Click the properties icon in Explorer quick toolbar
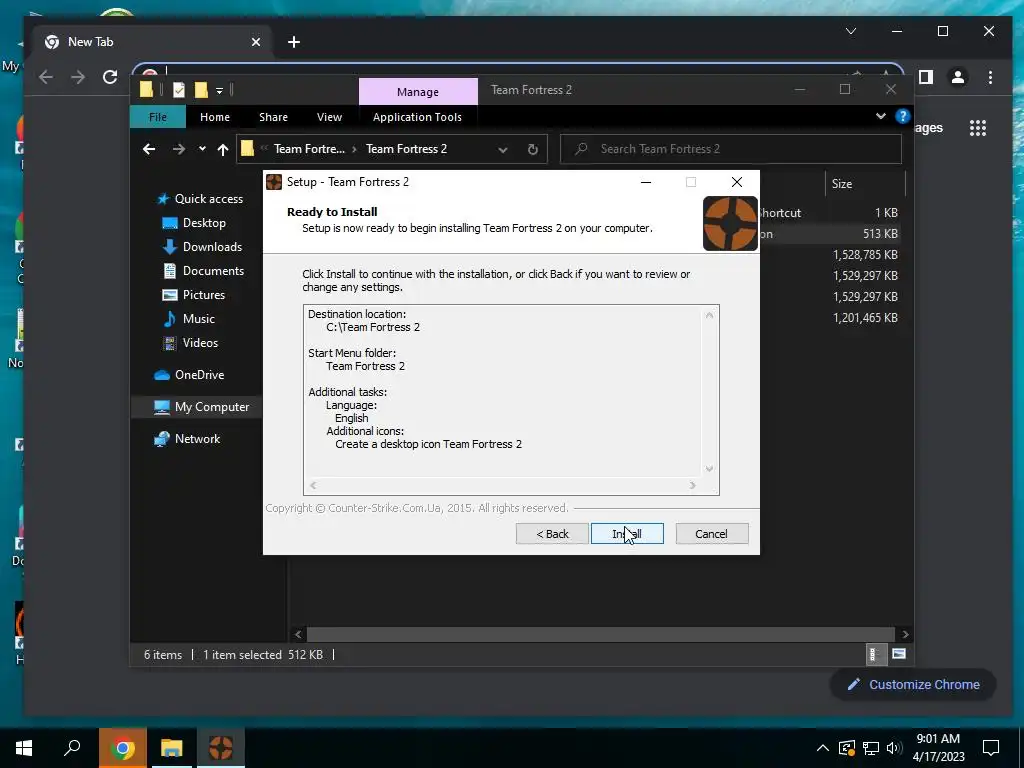The image size is (1024, 768). (179, 90)
